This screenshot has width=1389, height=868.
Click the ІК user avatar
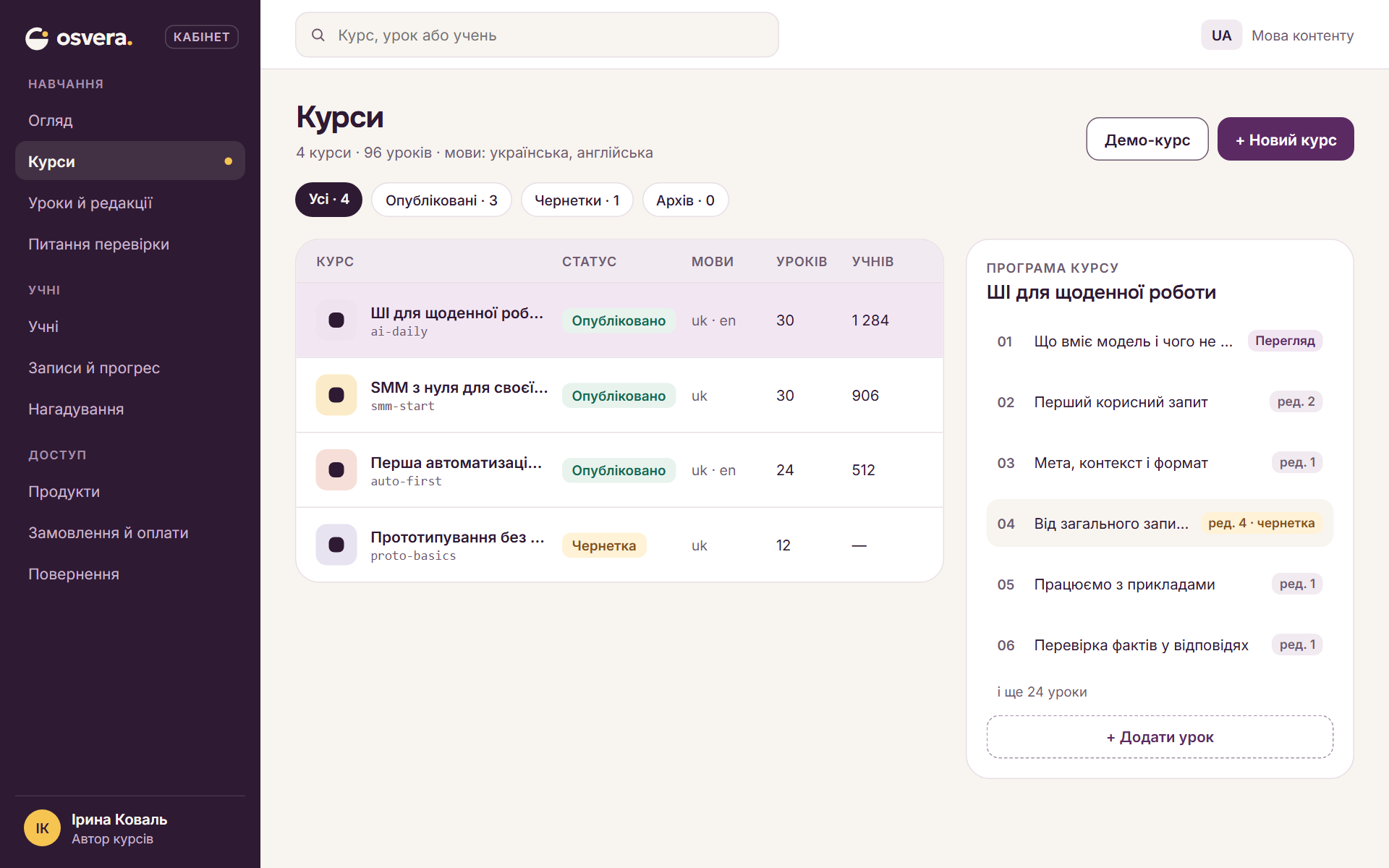(x=42, y=828)
